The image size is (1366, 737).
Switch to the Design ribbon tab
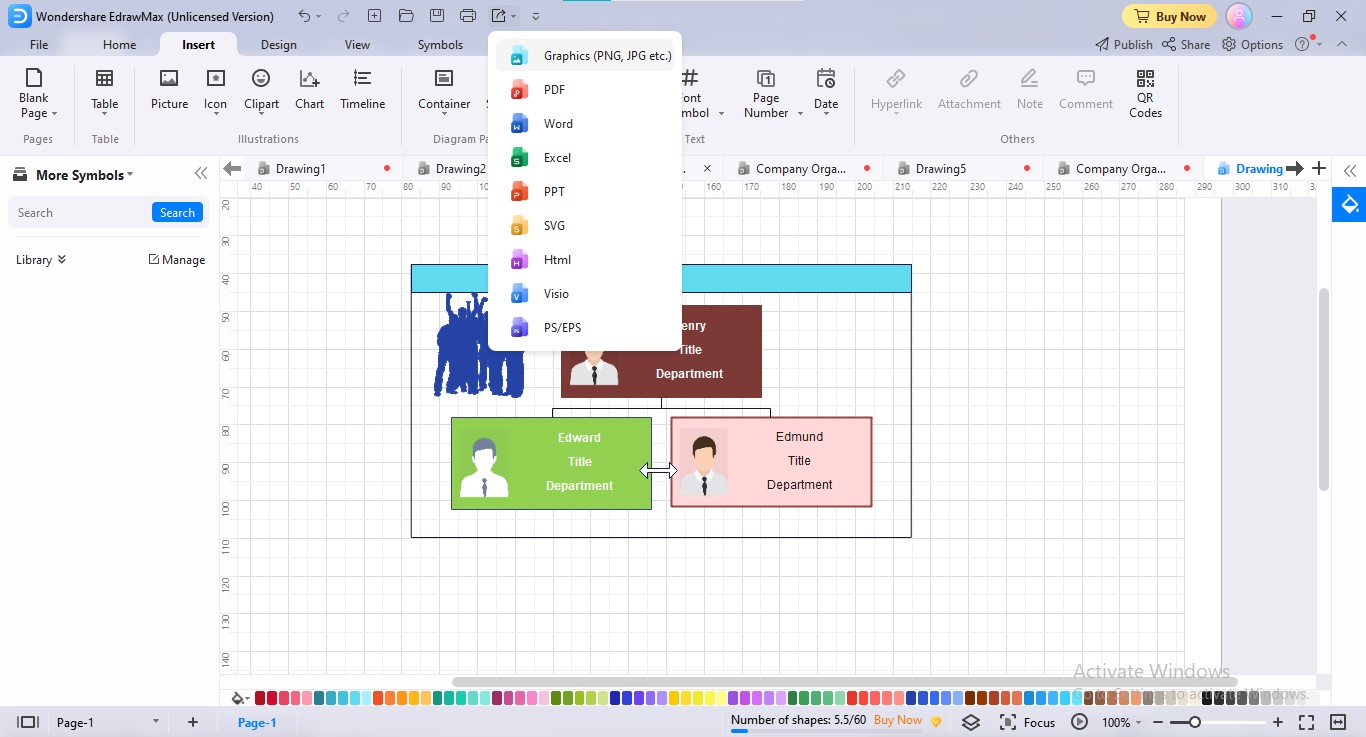(278, 45)
